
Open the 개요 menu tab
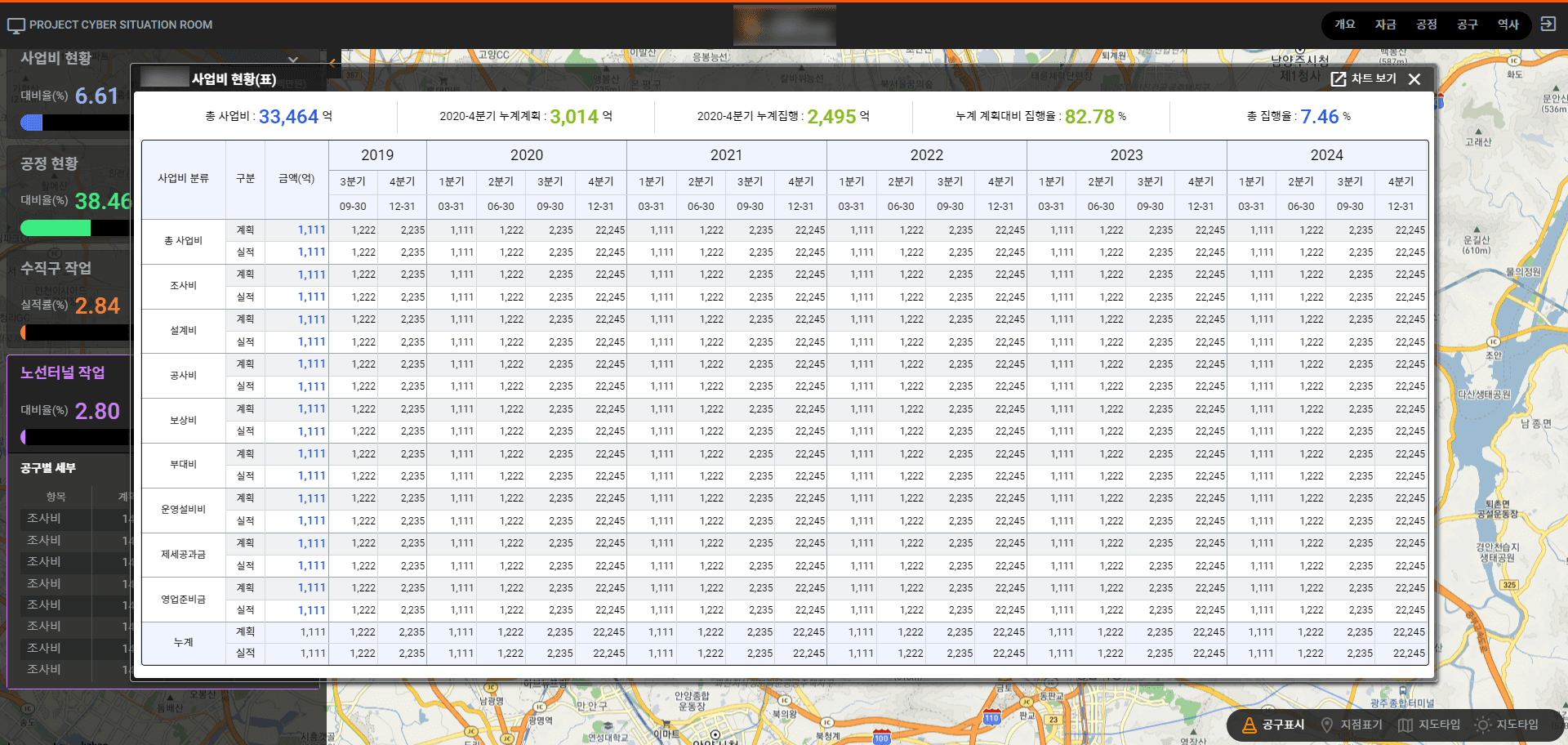coord(1345,25)
